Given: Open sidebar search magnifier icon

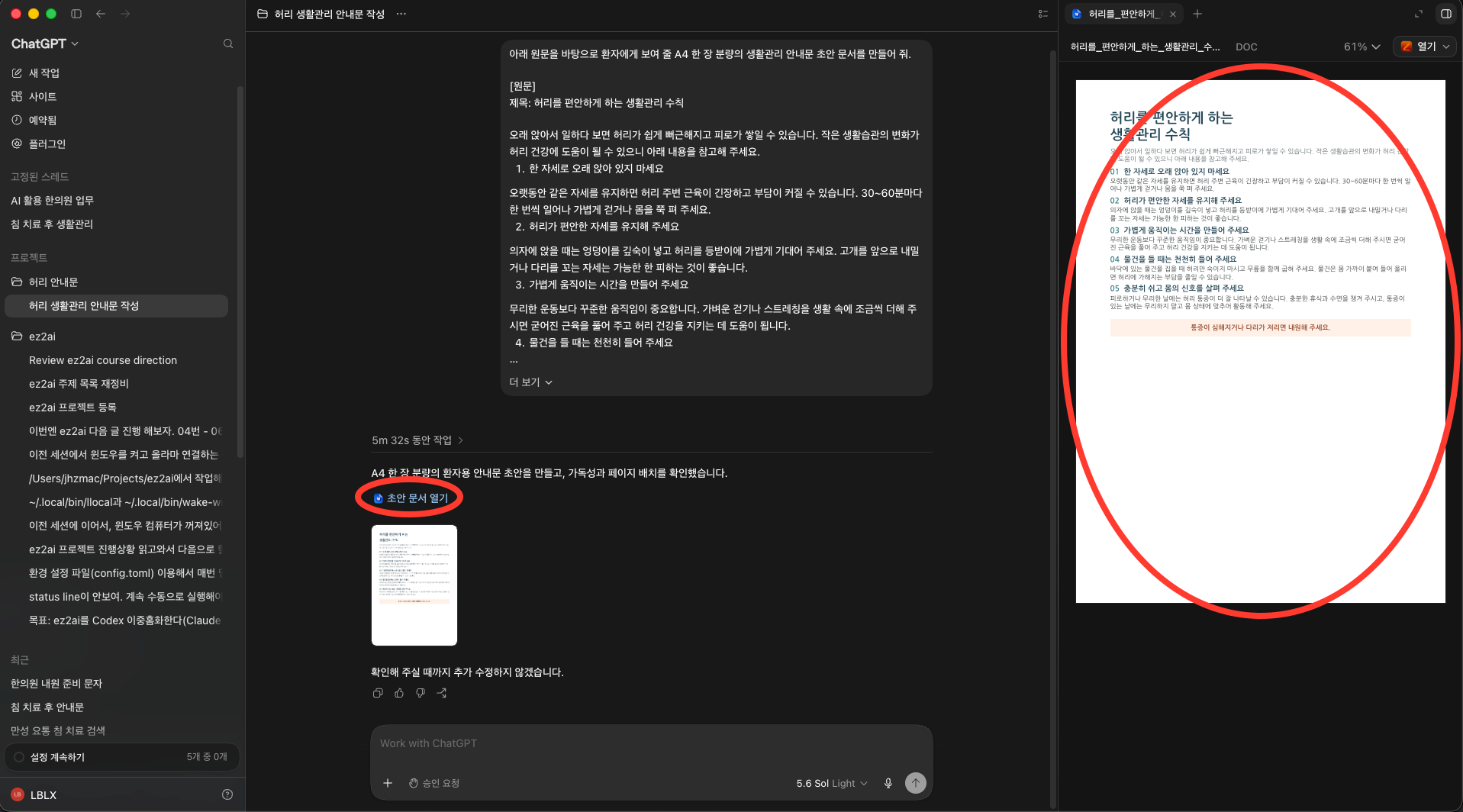Looking at the screenshot, I should tap(227, 43).
